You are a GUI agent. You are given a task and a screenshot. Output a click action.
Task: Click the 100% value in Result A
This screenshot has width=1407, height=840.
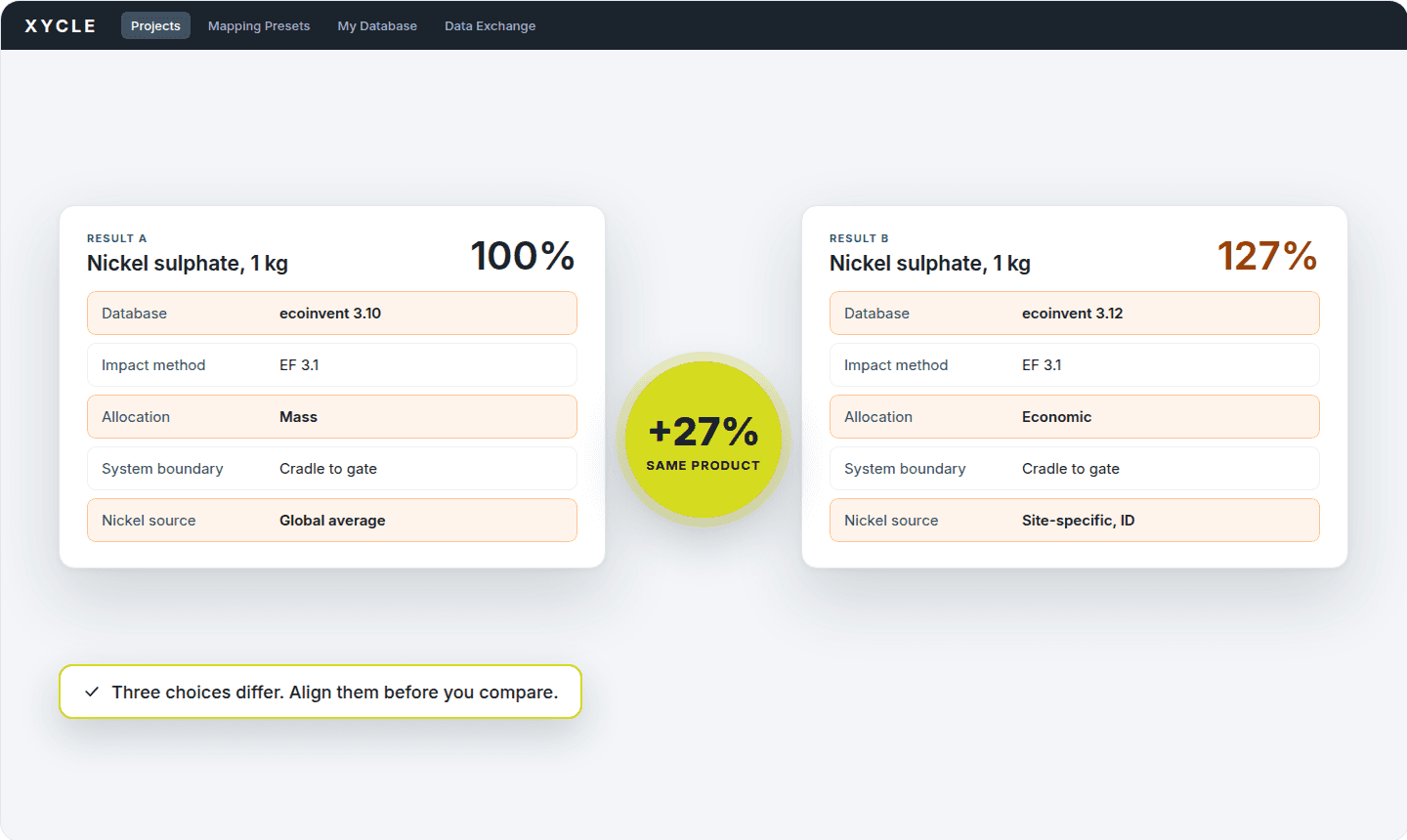coord(523,256)
